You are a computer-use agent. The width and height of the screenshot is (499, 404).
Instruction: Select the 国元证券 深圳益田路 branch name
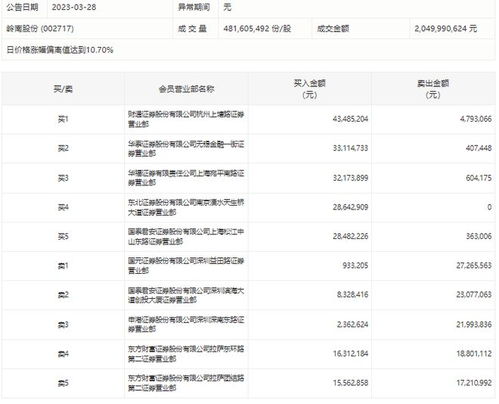tap(186, 266)
